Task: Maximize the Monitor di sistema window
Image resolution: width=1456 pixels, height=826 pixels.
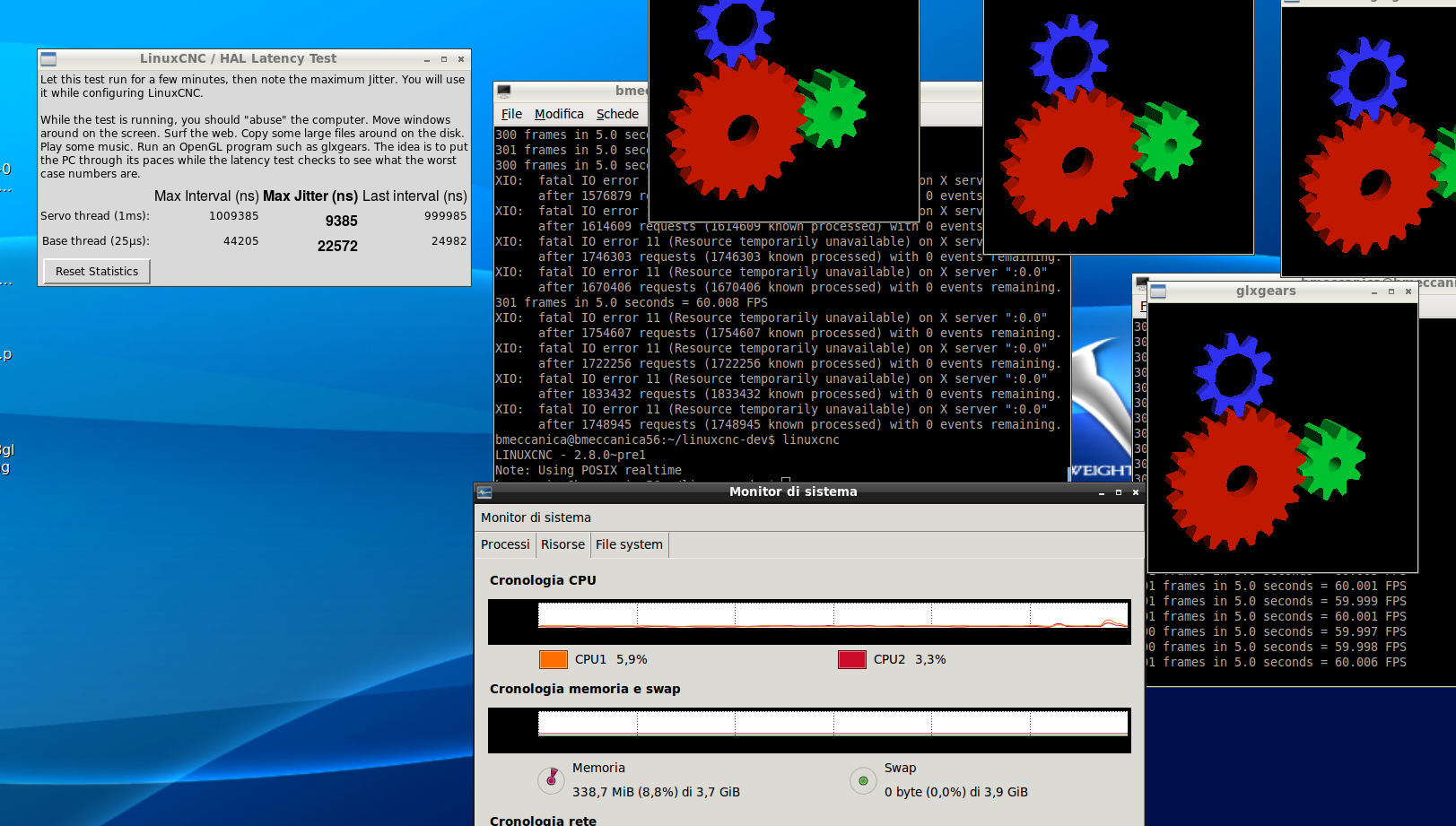Action: tap(1119, 492)
